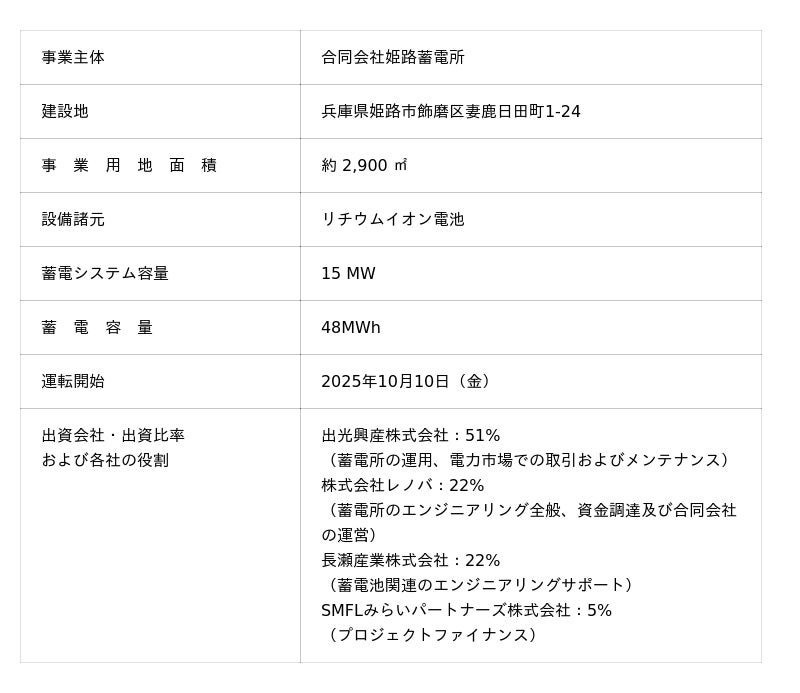800x693 pixels.
Task: Click the 株式会社レノバ：22% line
Action: (402, 486)
